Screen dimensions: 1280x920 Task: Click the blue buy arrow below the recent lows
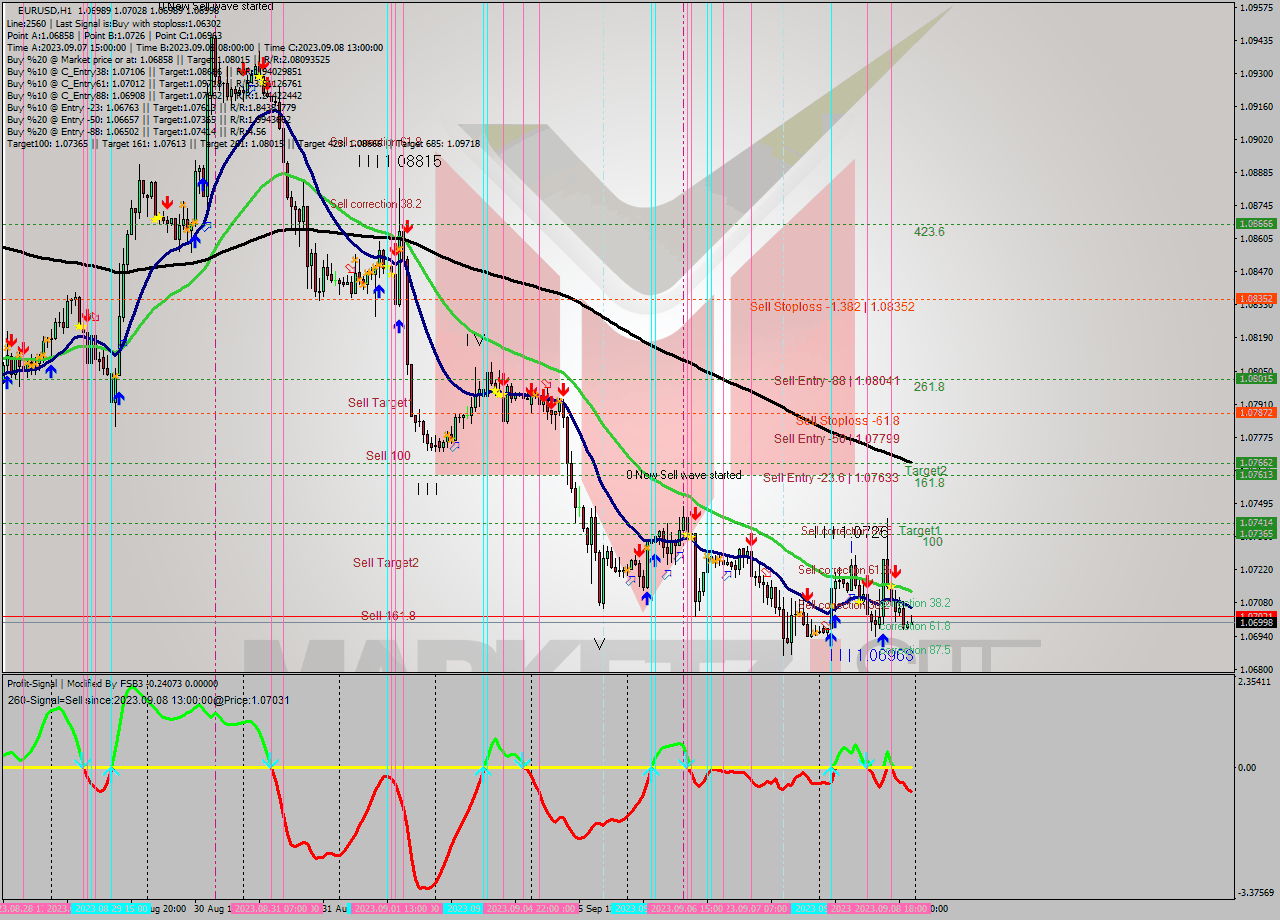883,640
